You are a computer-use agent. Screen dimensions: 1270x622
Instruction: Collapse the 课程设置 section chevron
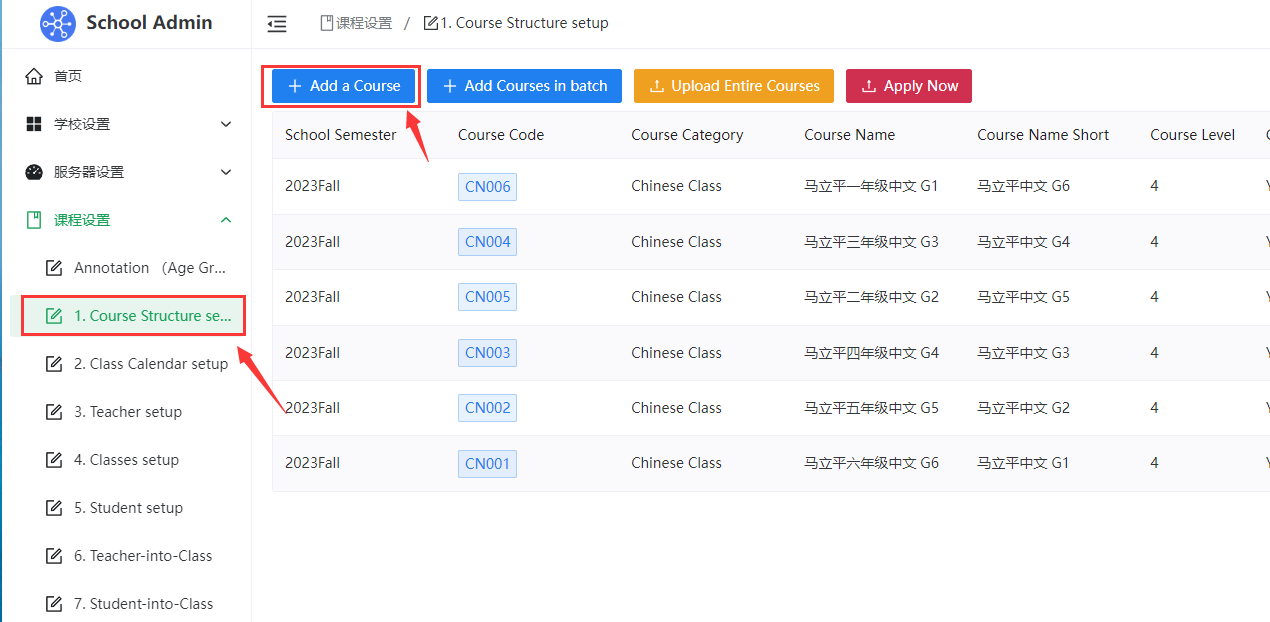pos(226,220)
